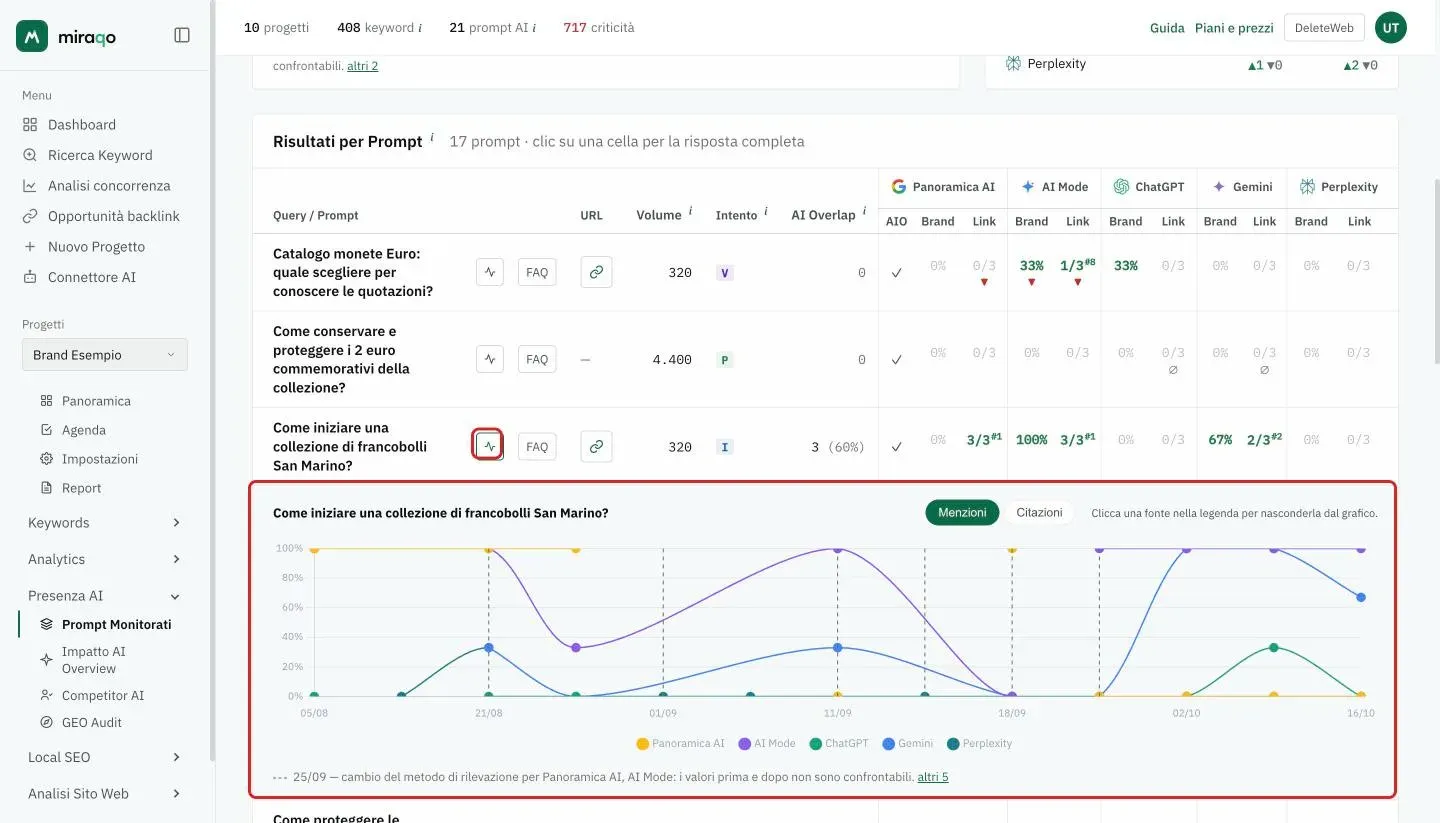The image size is (1440, 823).
Task: Hide Perplexity series in chart legend
Action: [979, 744]
